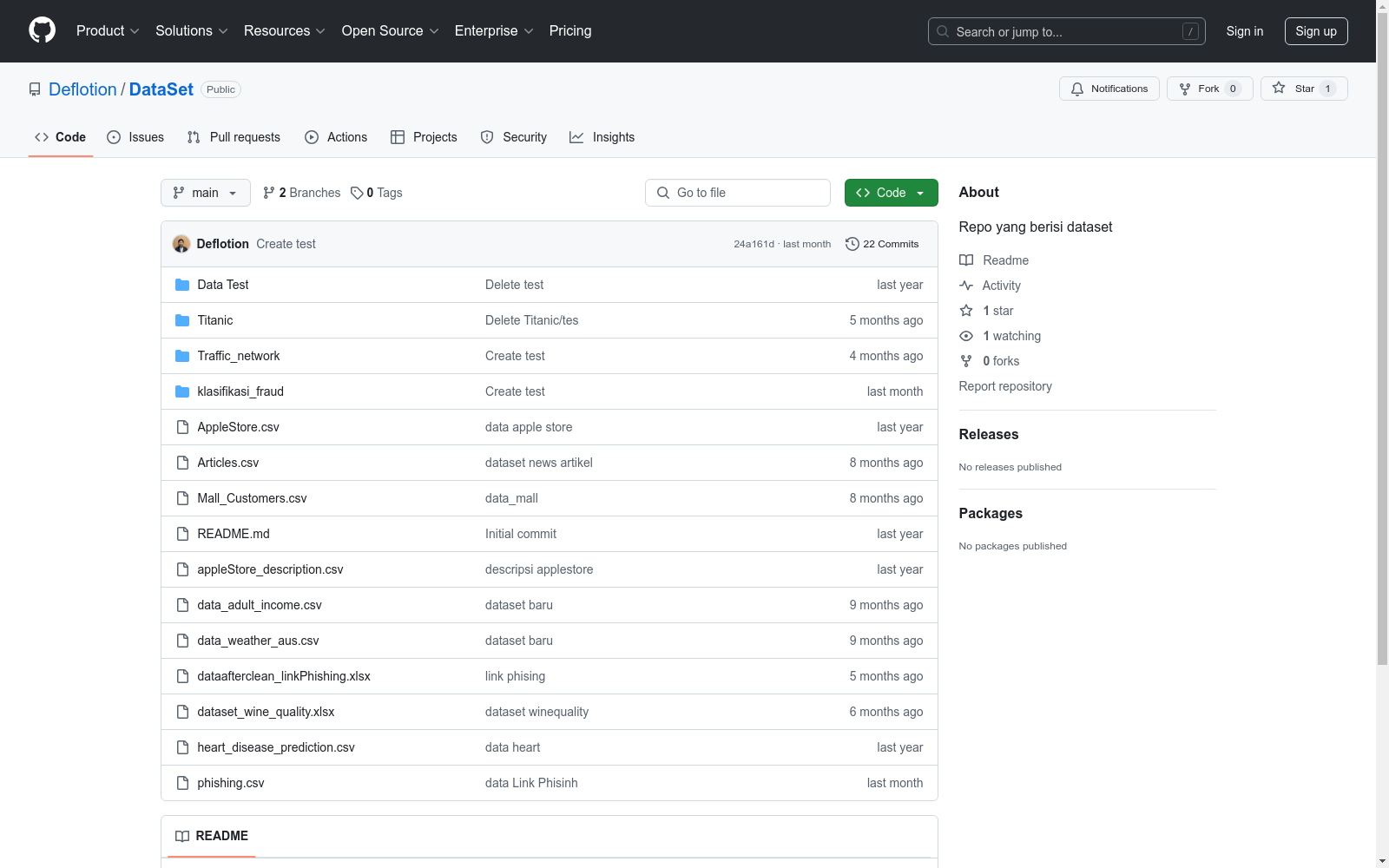
Task: Click the Sign in link
Action: click(1245, 31)
